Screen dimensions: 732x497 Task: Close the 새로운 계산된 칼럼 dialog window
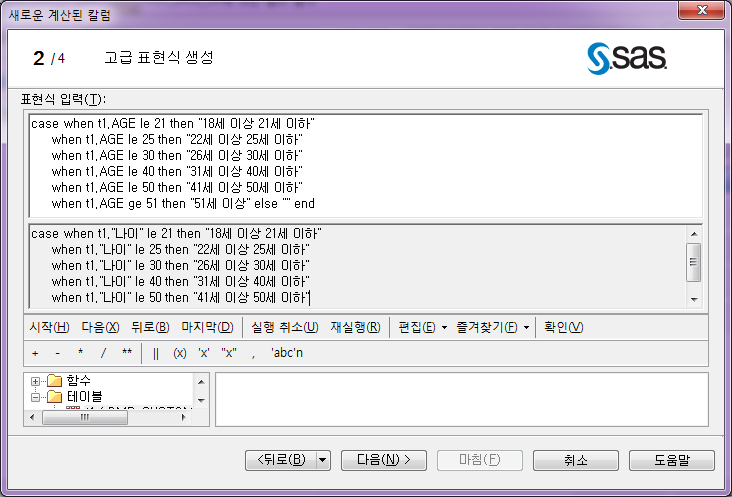click(702, 10)
